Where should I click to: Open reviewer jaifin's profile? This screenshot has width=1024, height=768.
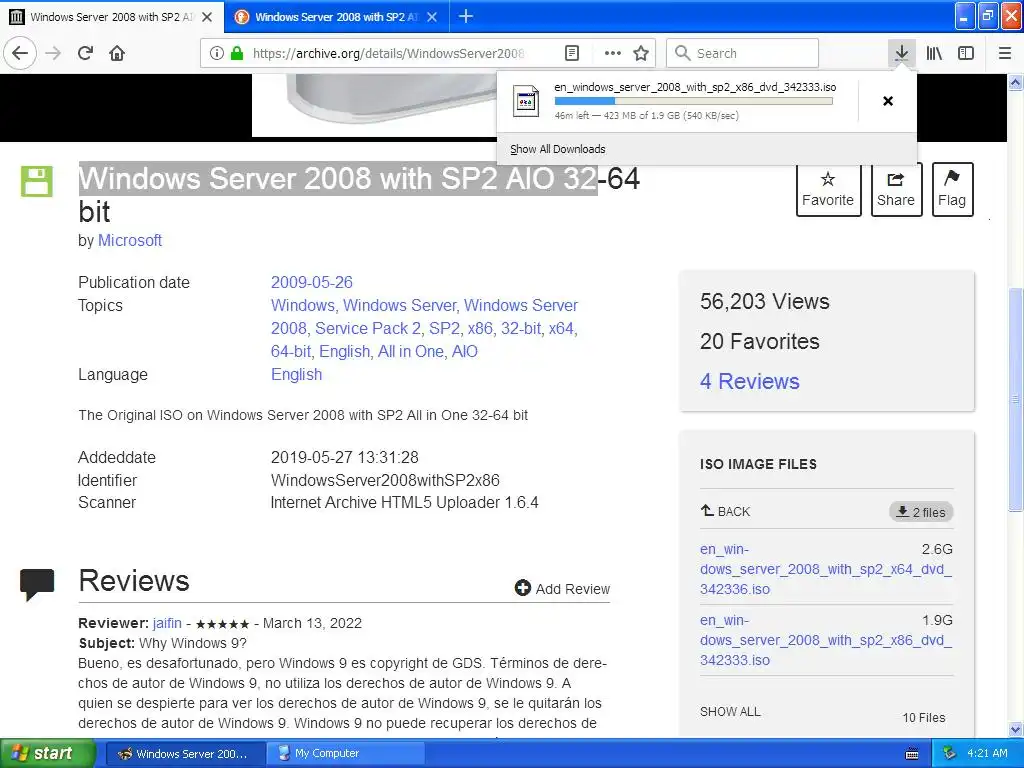pos(167,623)
